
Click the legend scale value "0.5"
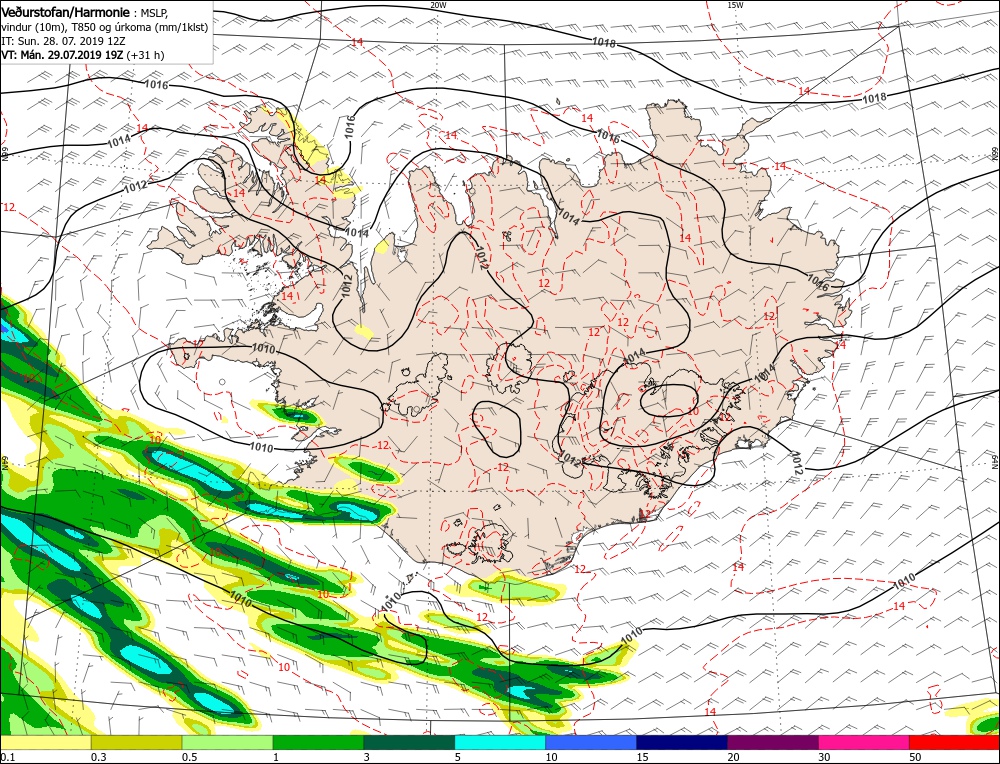[x=189, y=757]
